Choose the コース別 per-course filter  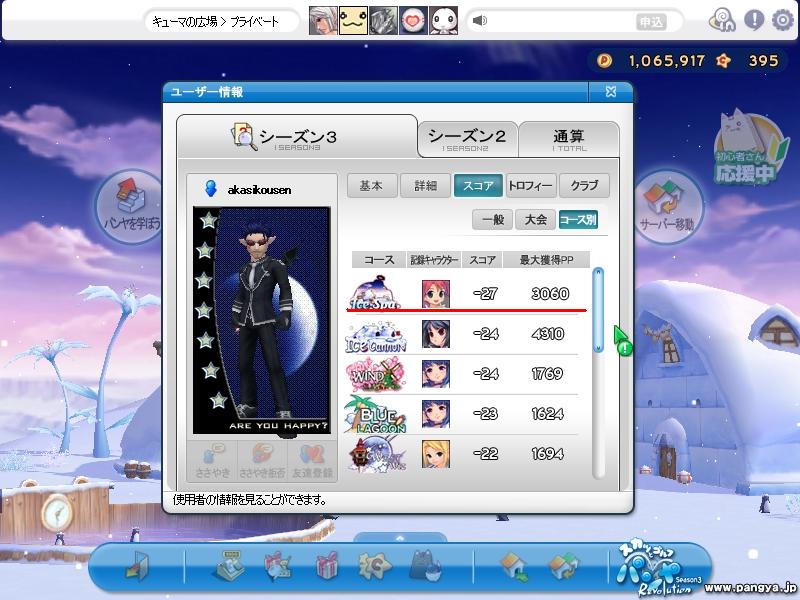click(578, 220)
